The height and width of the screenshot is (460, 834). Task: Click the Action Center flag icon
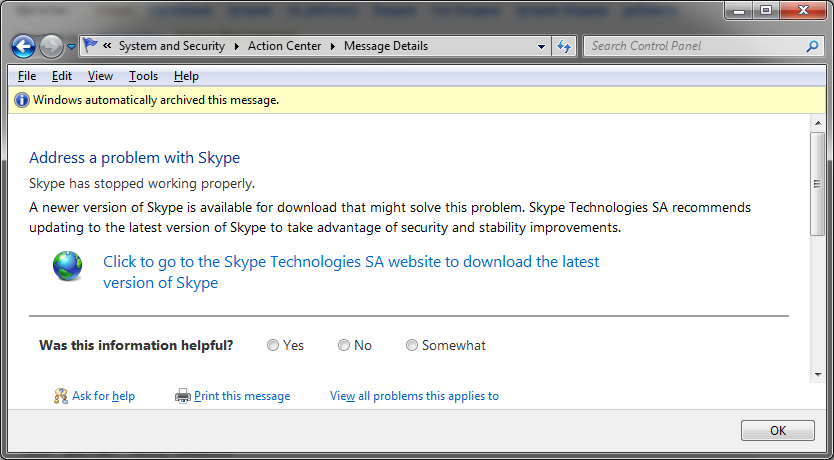pyautogui.click(x=91, y=46)
